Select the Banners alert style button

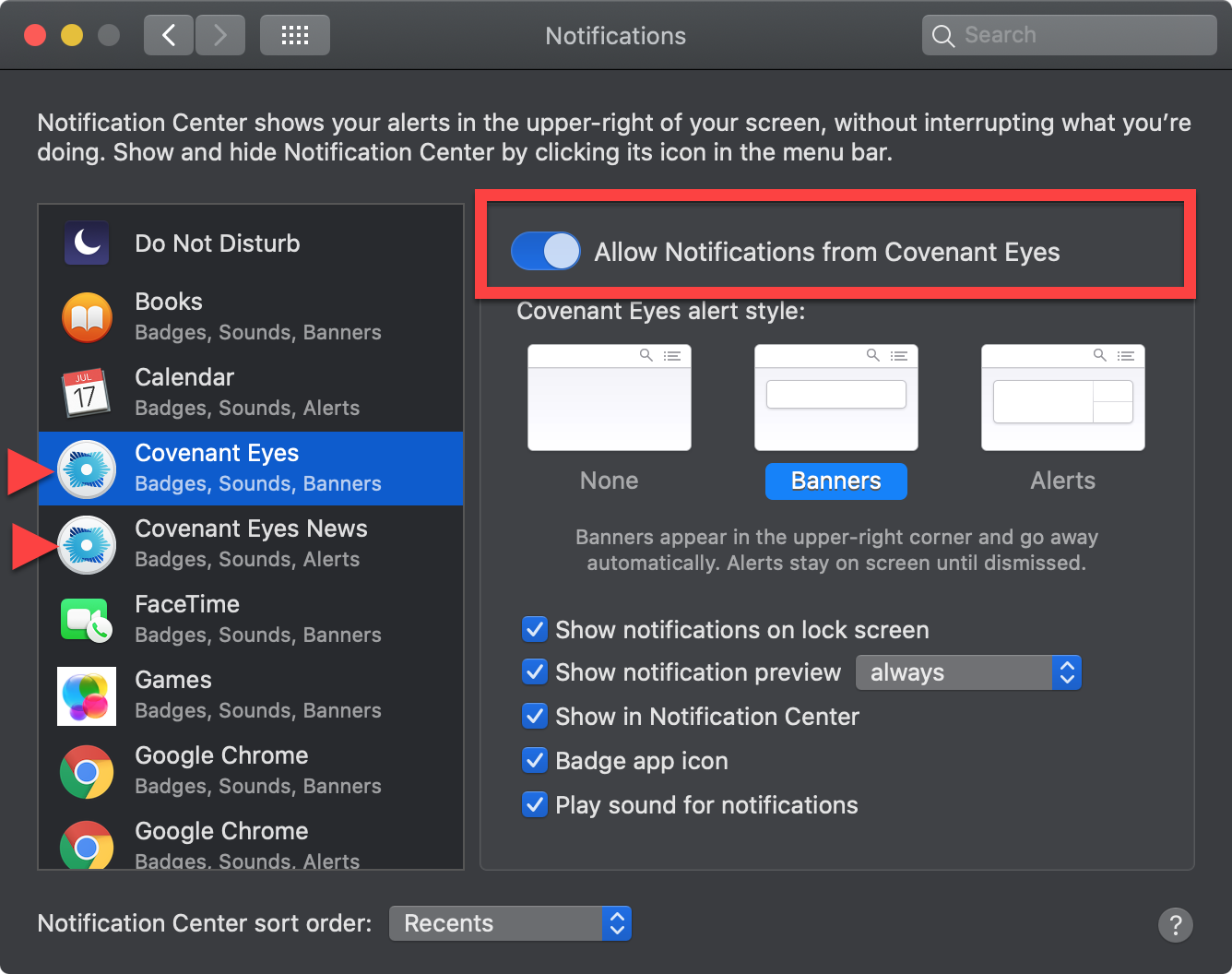835,481
